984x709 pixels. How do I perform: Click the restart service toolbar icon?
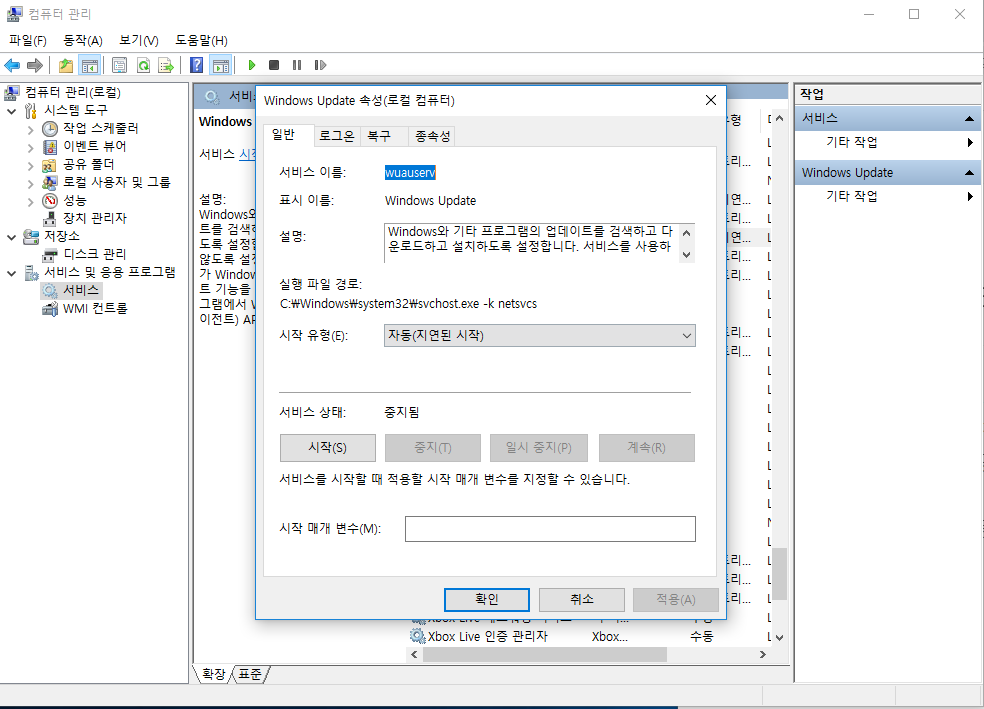(x=320, y=65)
